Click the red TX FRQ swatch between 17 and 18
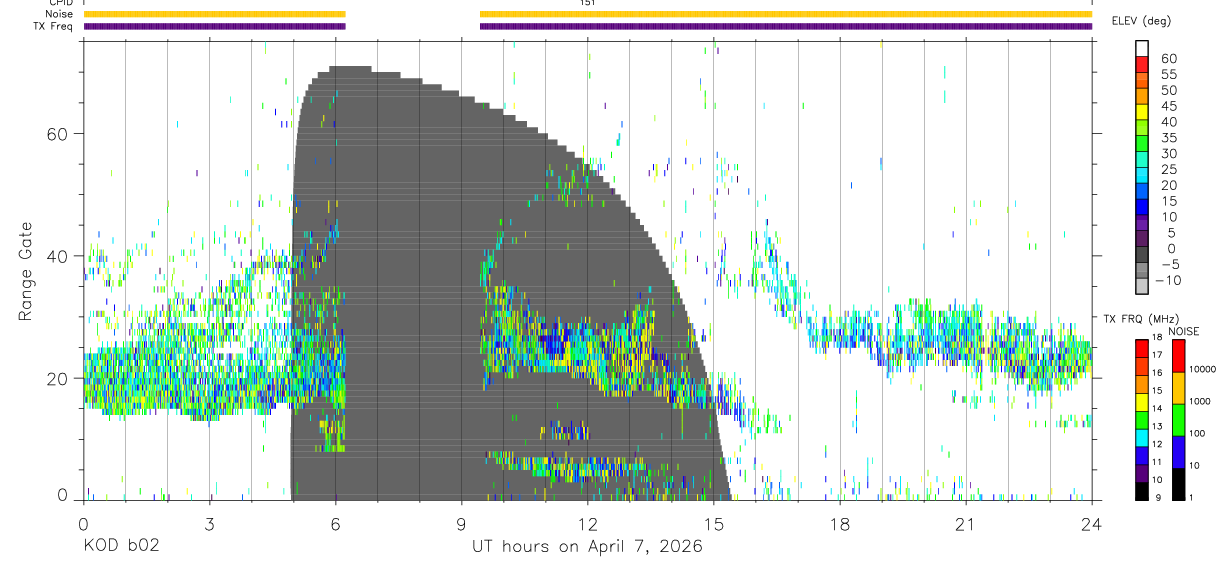 1142,349
